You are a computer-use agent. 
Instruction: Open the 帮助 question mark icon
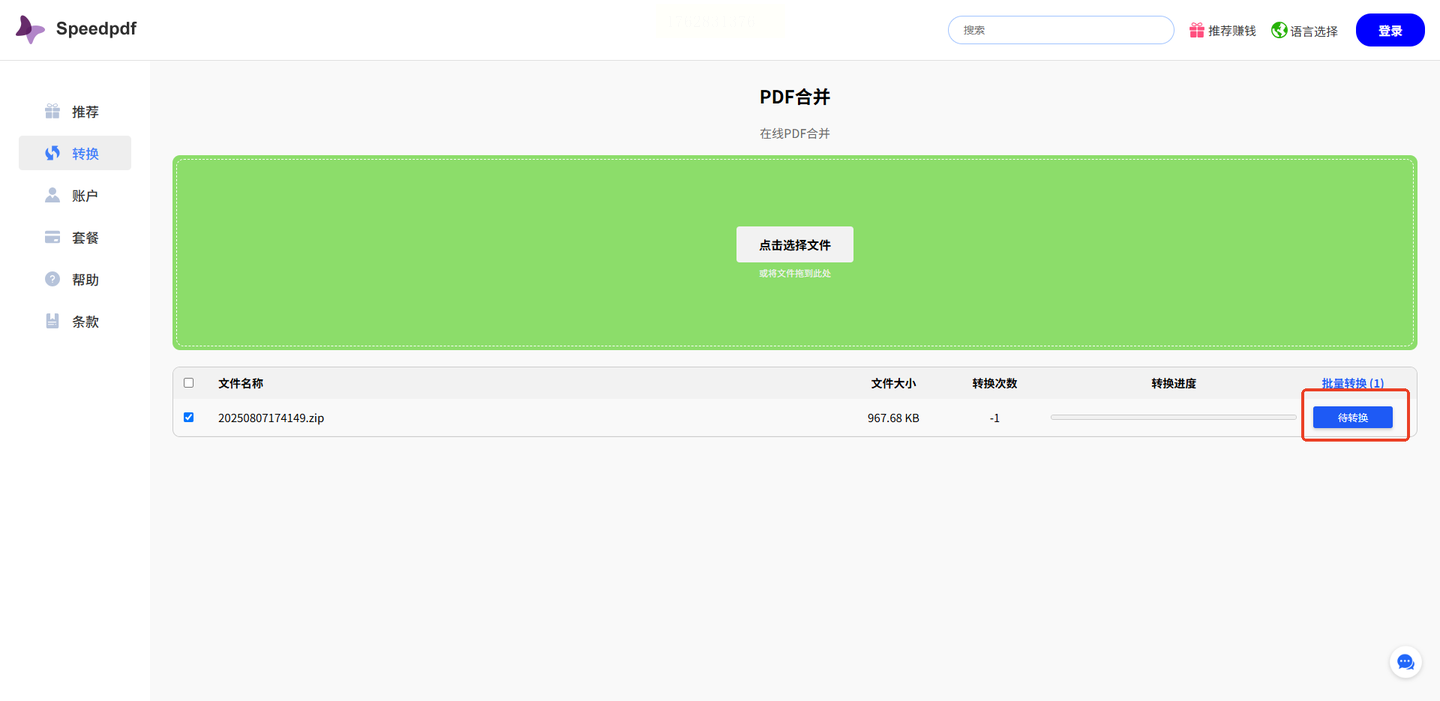[x=52, y=279]
